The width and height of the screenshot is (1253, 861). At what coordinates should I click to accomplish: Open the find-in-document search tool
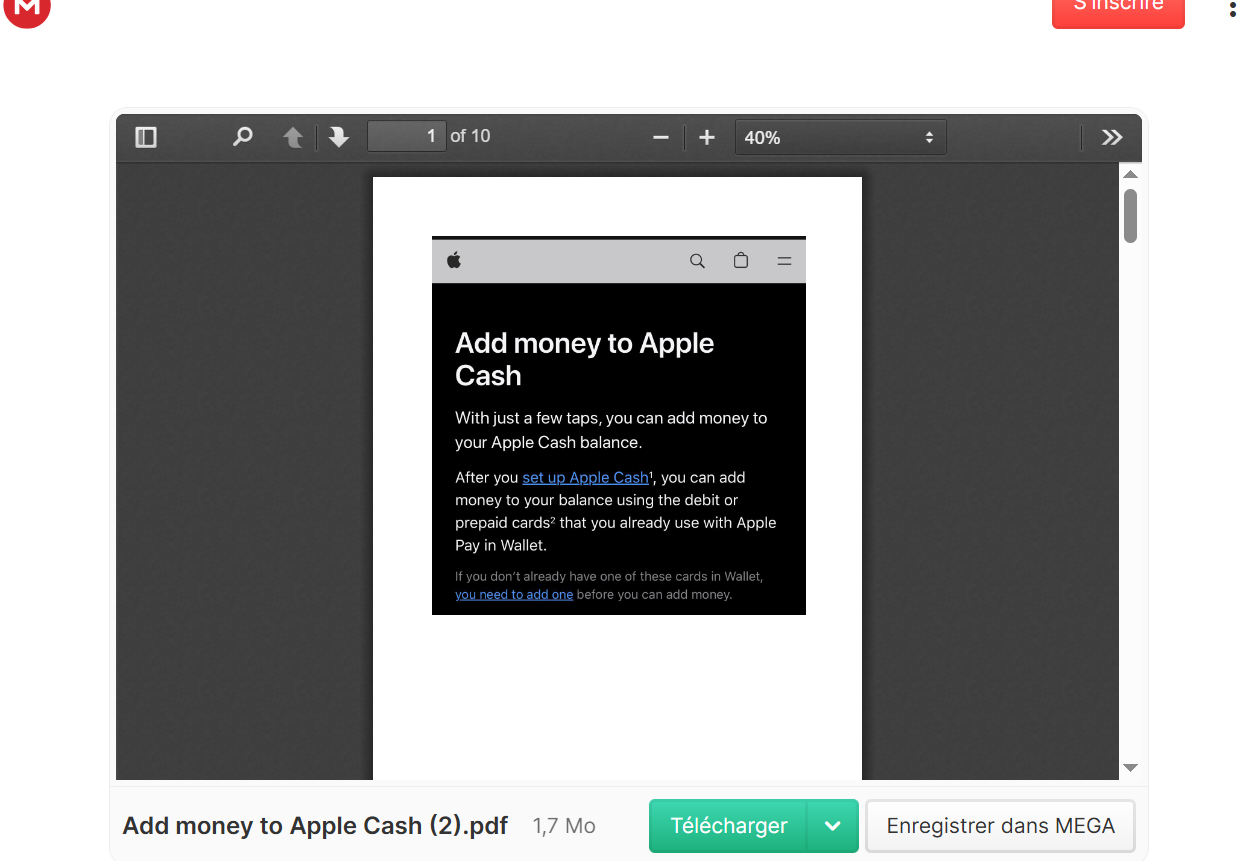click(x=242, y=137)
